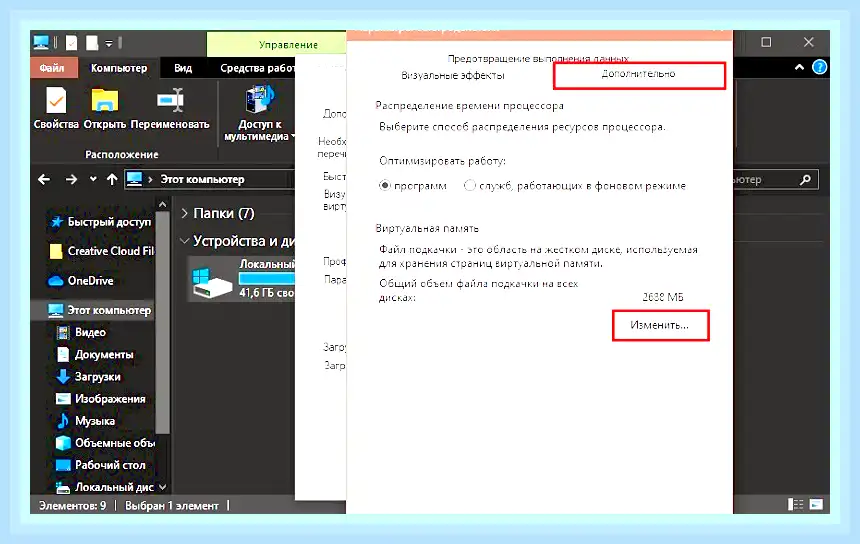Viewport: 860px width, 544px height.
Task: Click the navigation pane up scroll arrow
Action: click(x=162, y=205)
